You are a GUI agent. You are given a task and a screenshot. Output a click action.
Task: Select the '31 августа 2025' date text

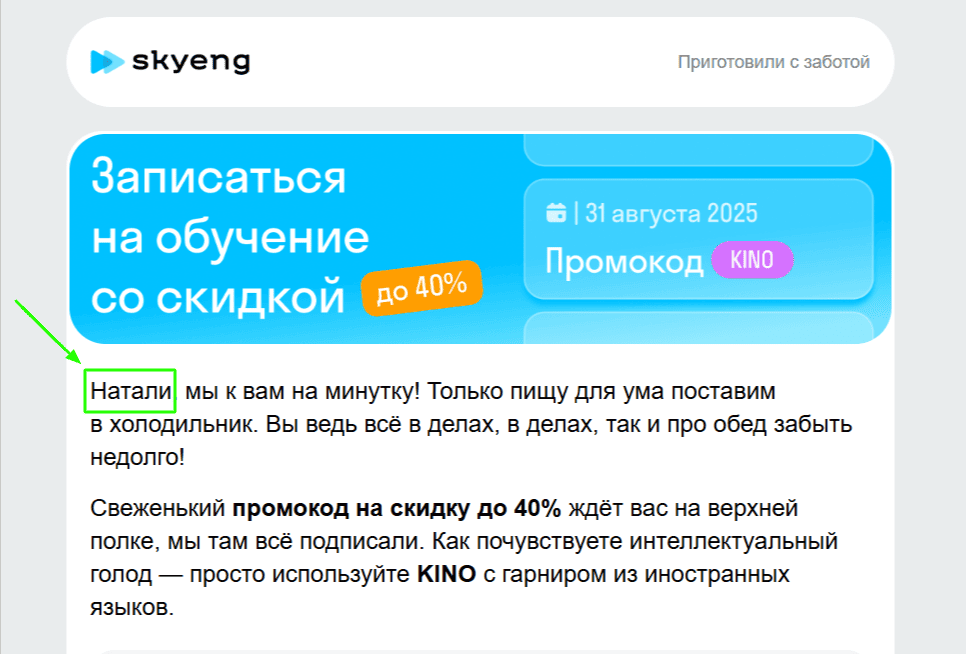pos(671,213)
